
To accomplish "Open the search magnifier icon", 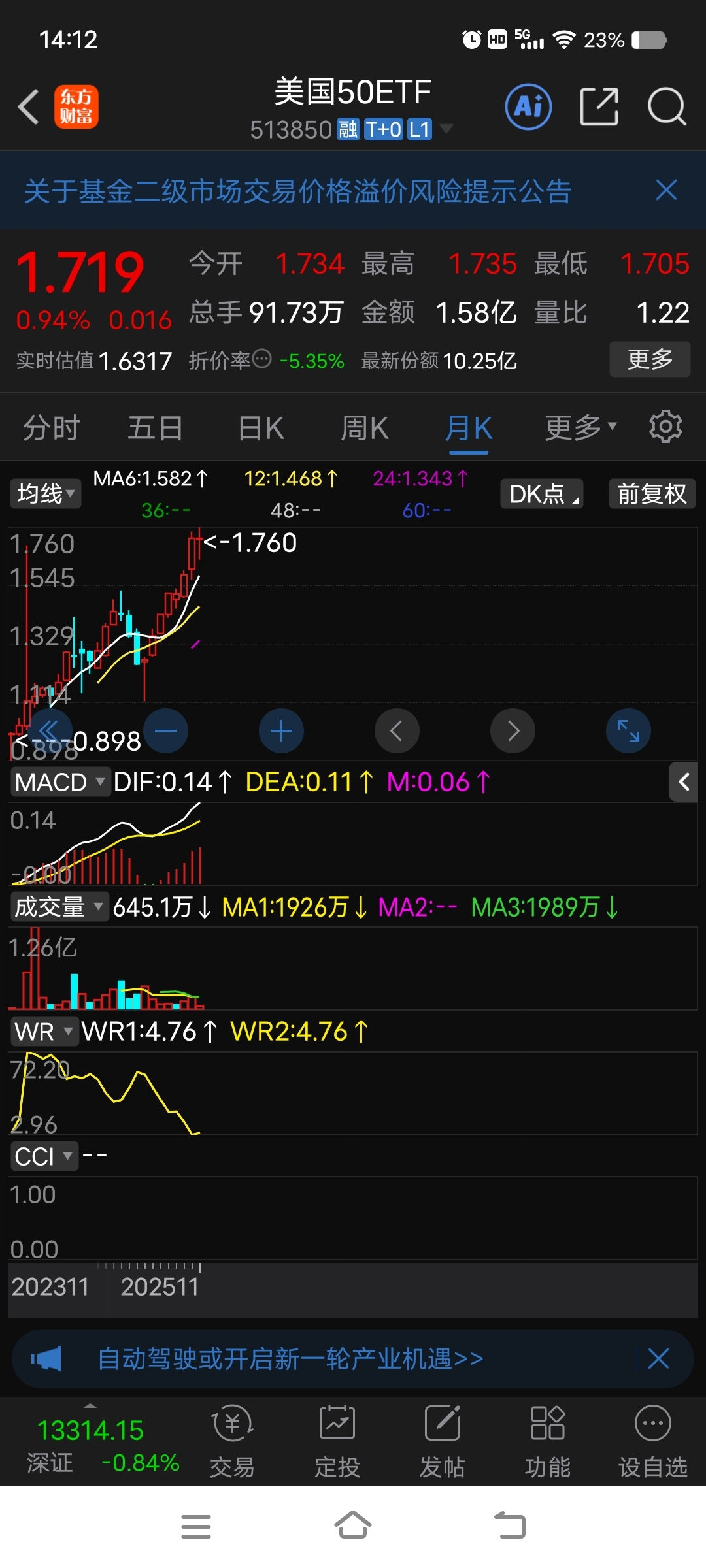I will tap(667, 106).
